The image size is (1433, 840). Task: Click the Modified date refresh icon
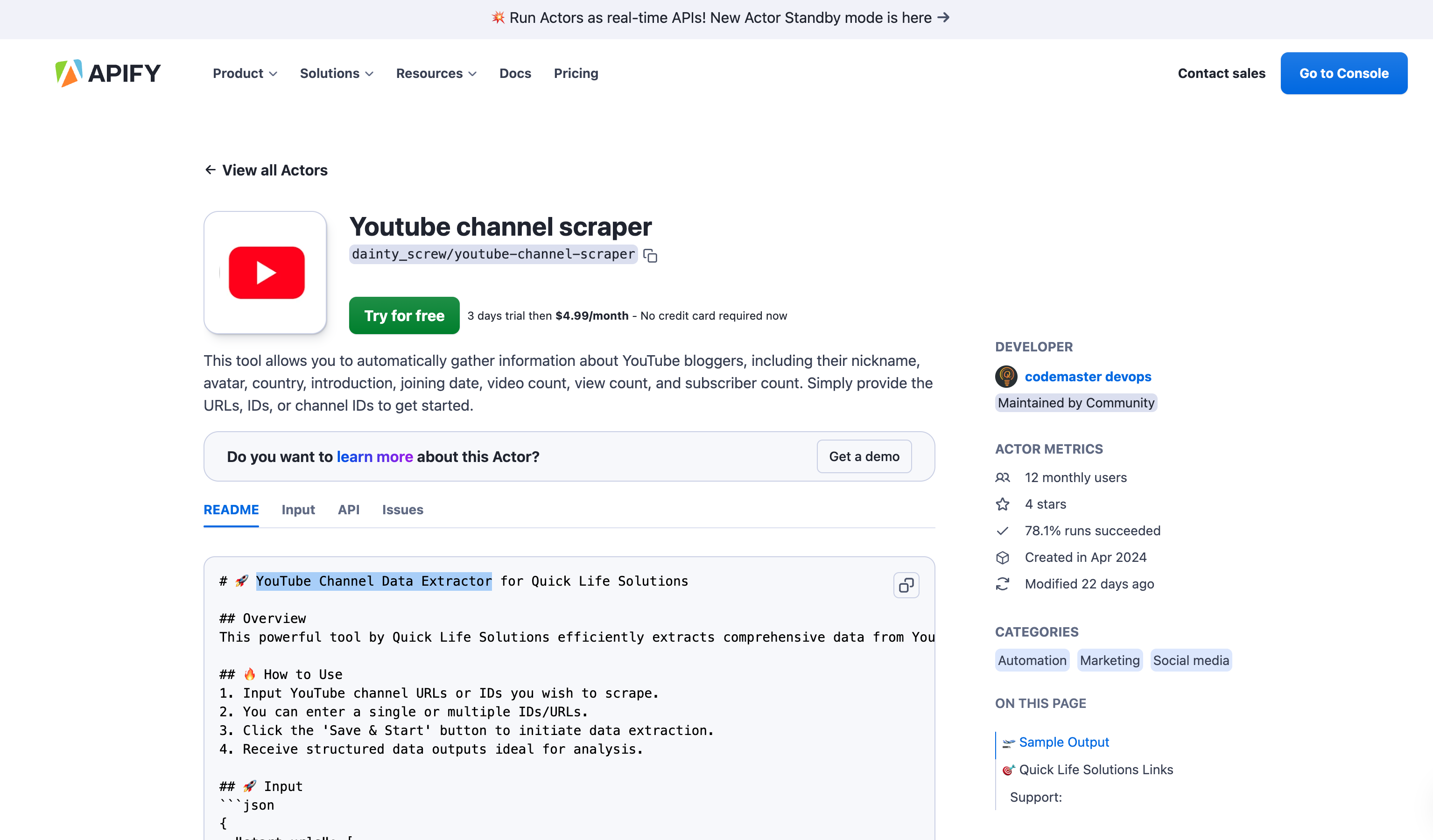[1003, 584]
